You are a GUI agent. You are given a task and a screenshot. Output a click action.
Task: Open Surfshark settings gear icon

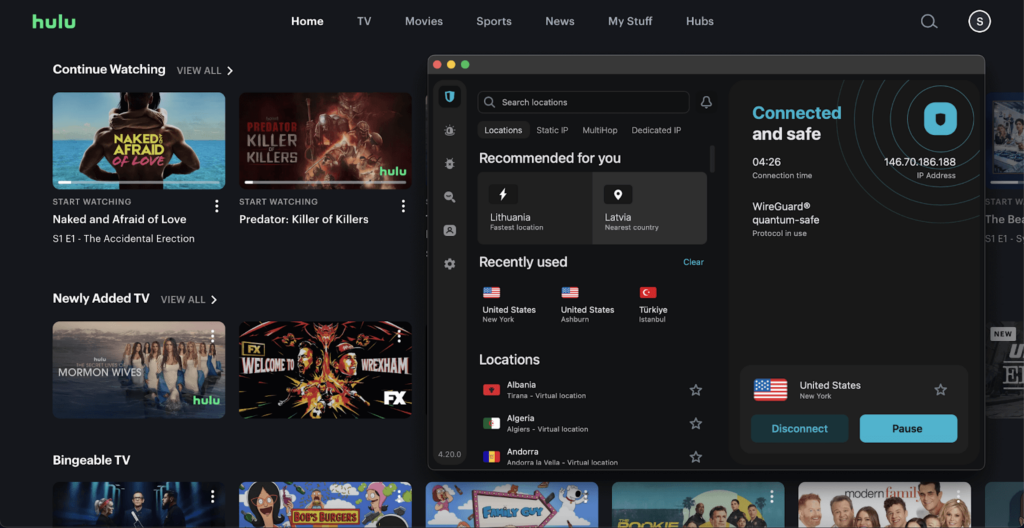coord(449,264)
